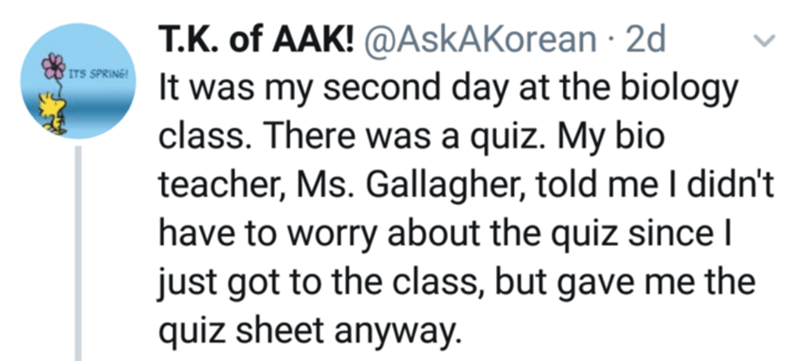Open the T.K. of AAK! display name
800x361 pixels.
tap(256, 39)
